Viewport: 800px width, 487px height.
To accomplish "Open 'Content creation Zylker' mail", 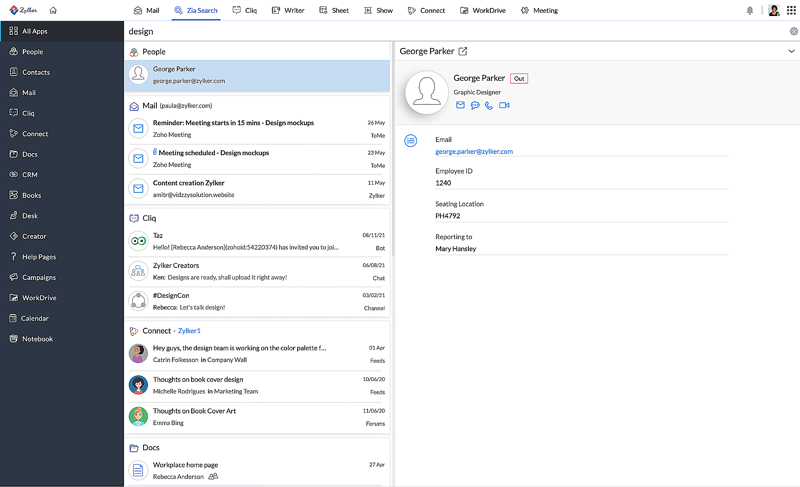I will coord(258,189).
